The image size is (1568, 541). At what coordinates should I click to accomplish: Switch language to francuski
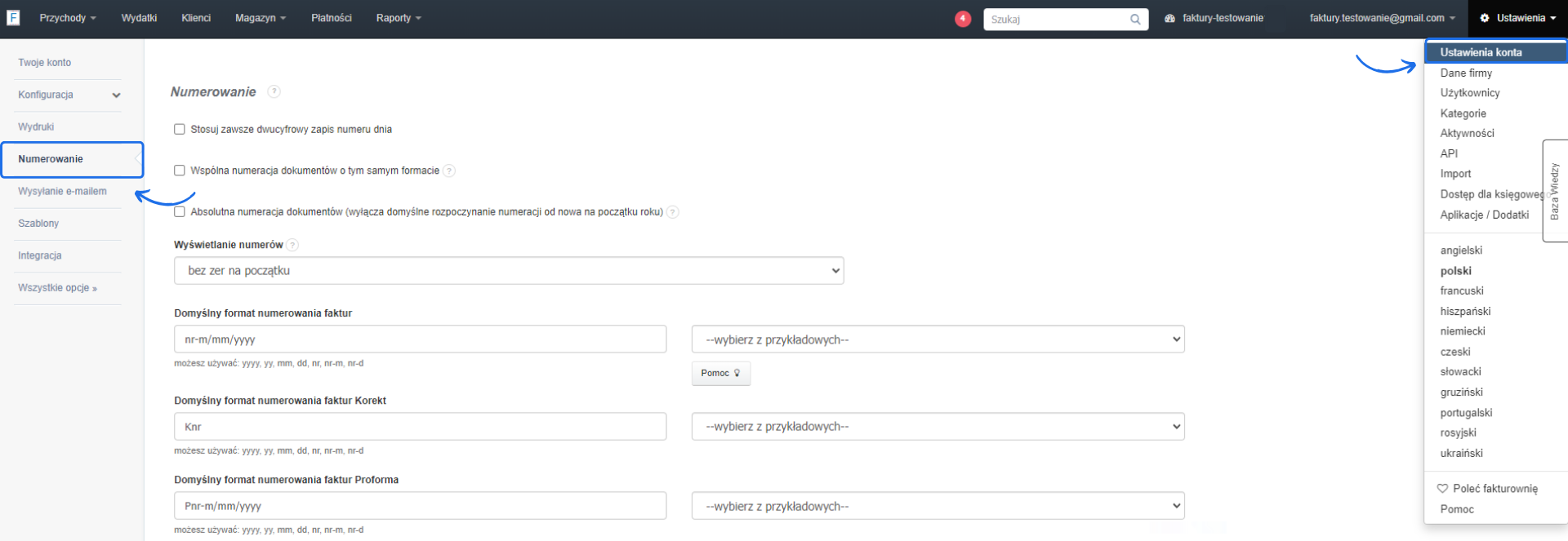coord(1462,290)
